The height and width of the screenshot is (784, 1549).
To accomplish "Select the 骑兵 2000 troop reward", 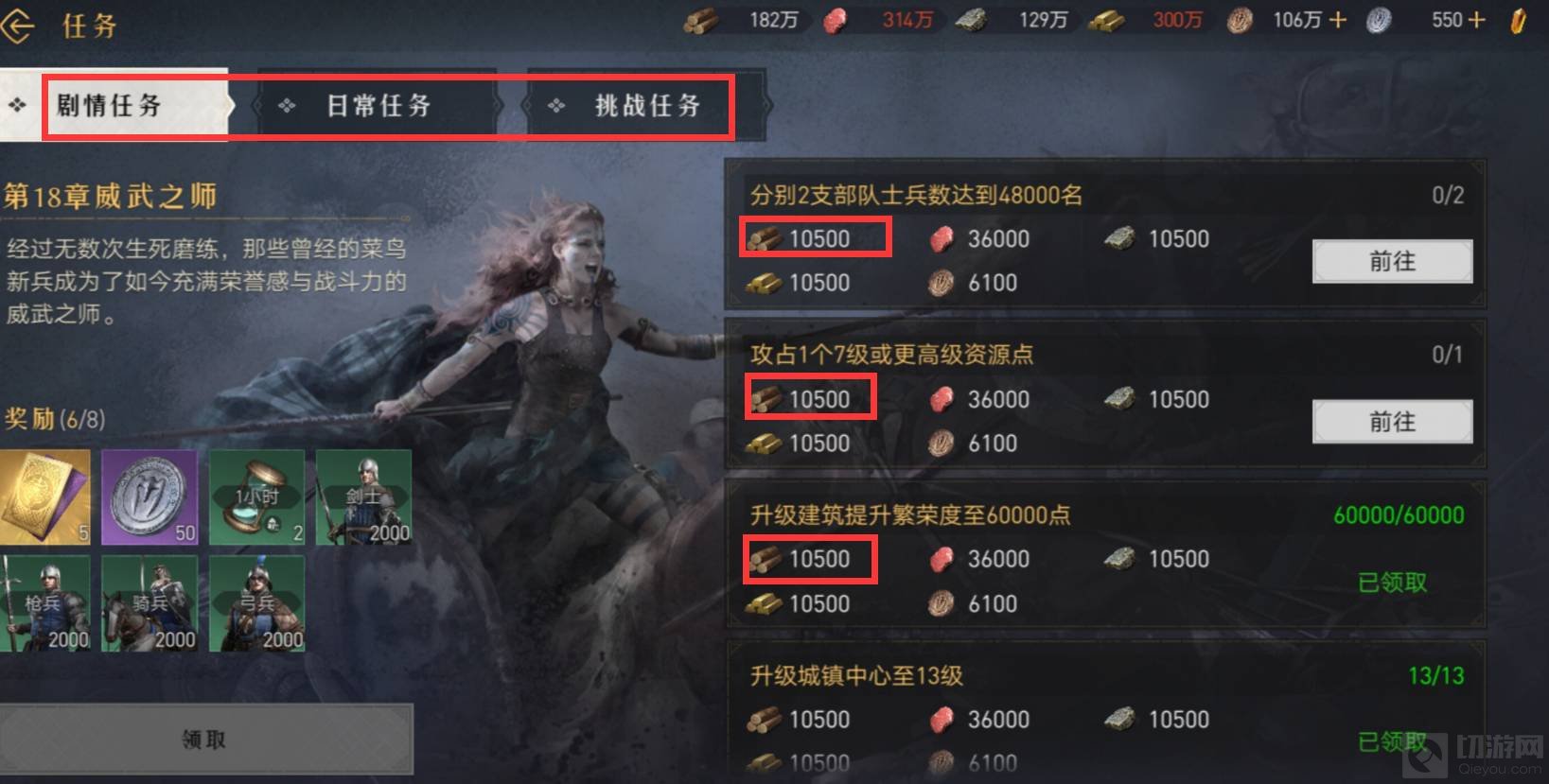I will click(150, 602).
